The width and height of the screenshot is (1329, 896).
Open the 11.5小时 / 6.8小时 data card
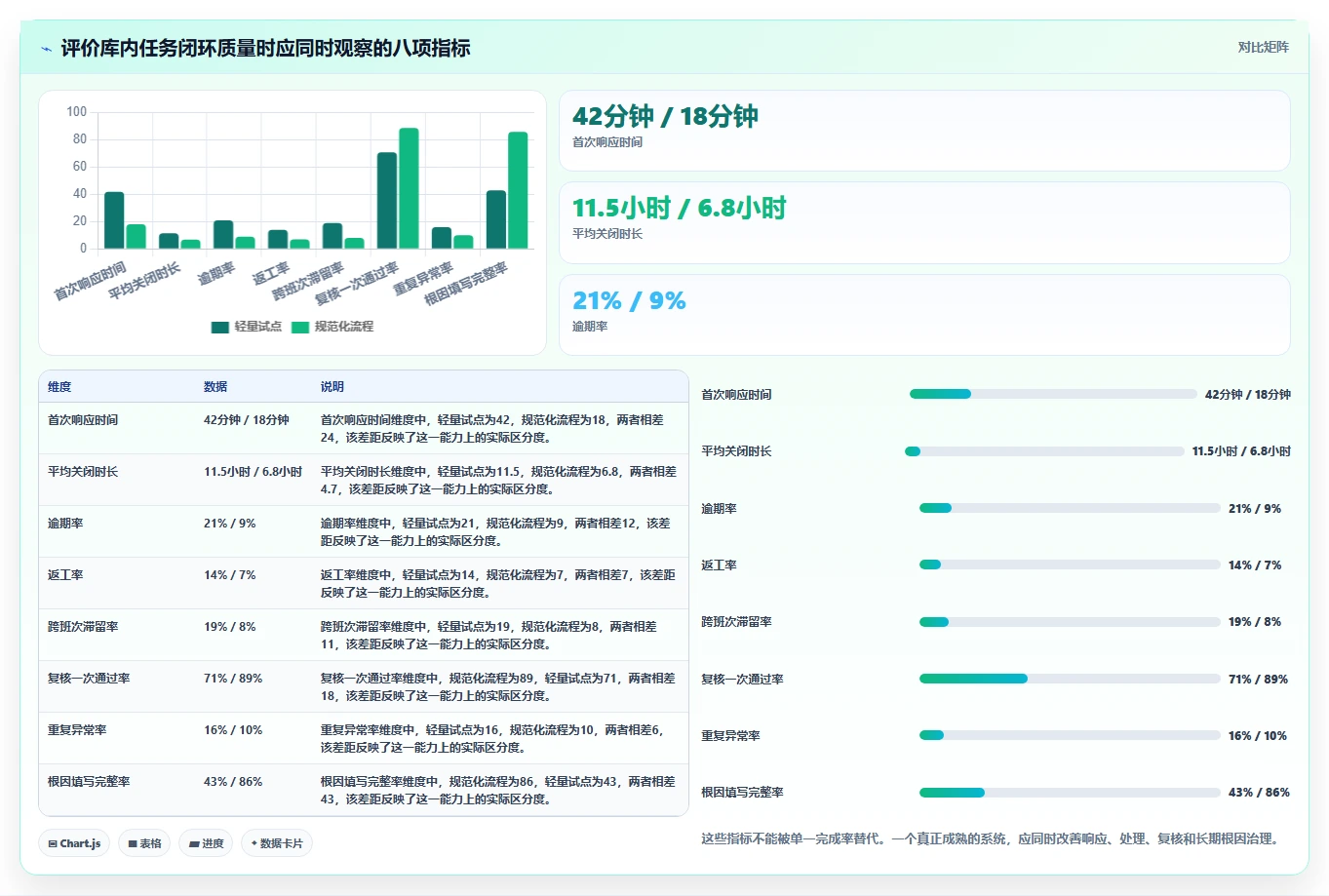(x=924, y=222)
